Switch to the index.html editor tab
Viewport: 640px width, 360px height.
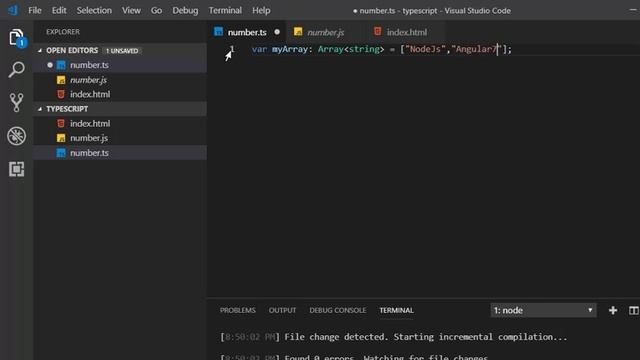[406, 32]
